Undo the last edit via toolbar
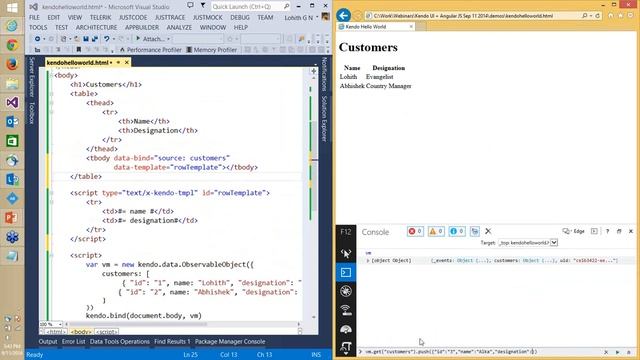640x360 pixels. pyautogui.click(x=107, y=39)
